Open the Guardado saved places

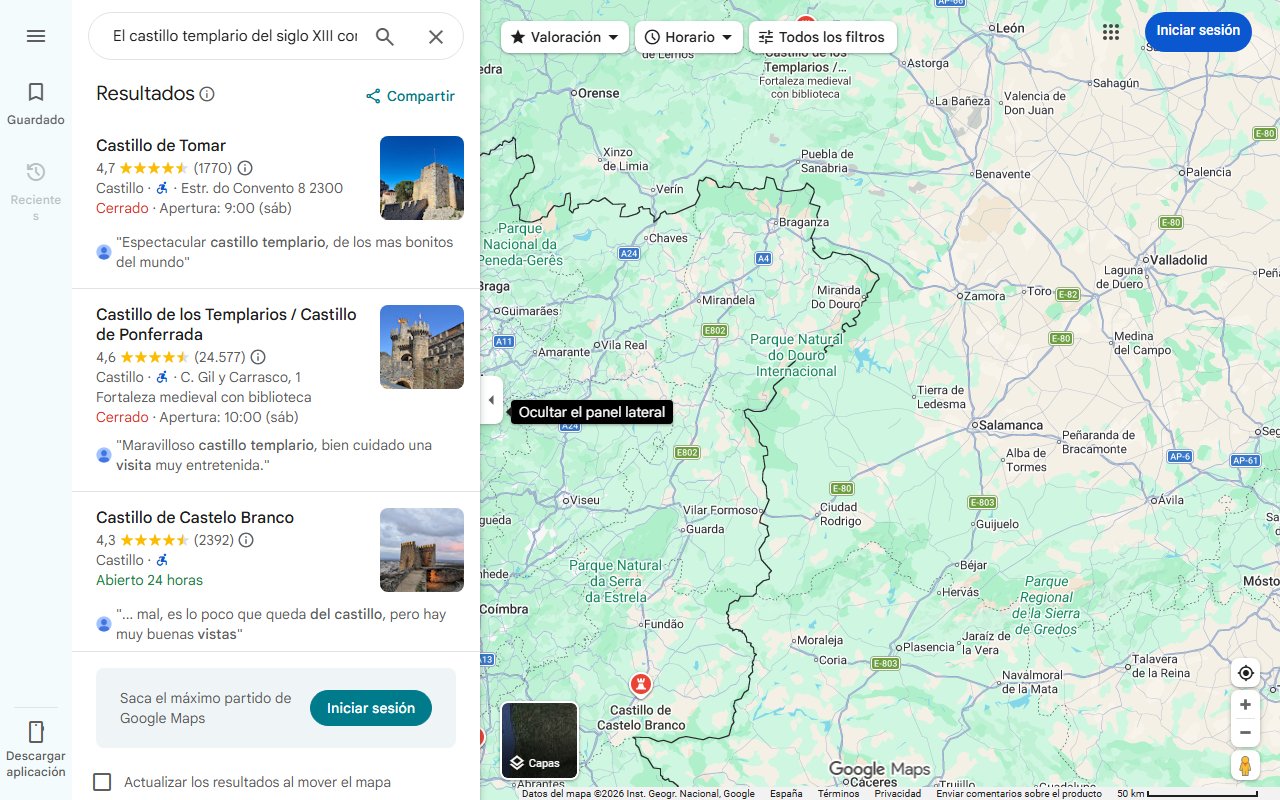[x=36, y=104]
